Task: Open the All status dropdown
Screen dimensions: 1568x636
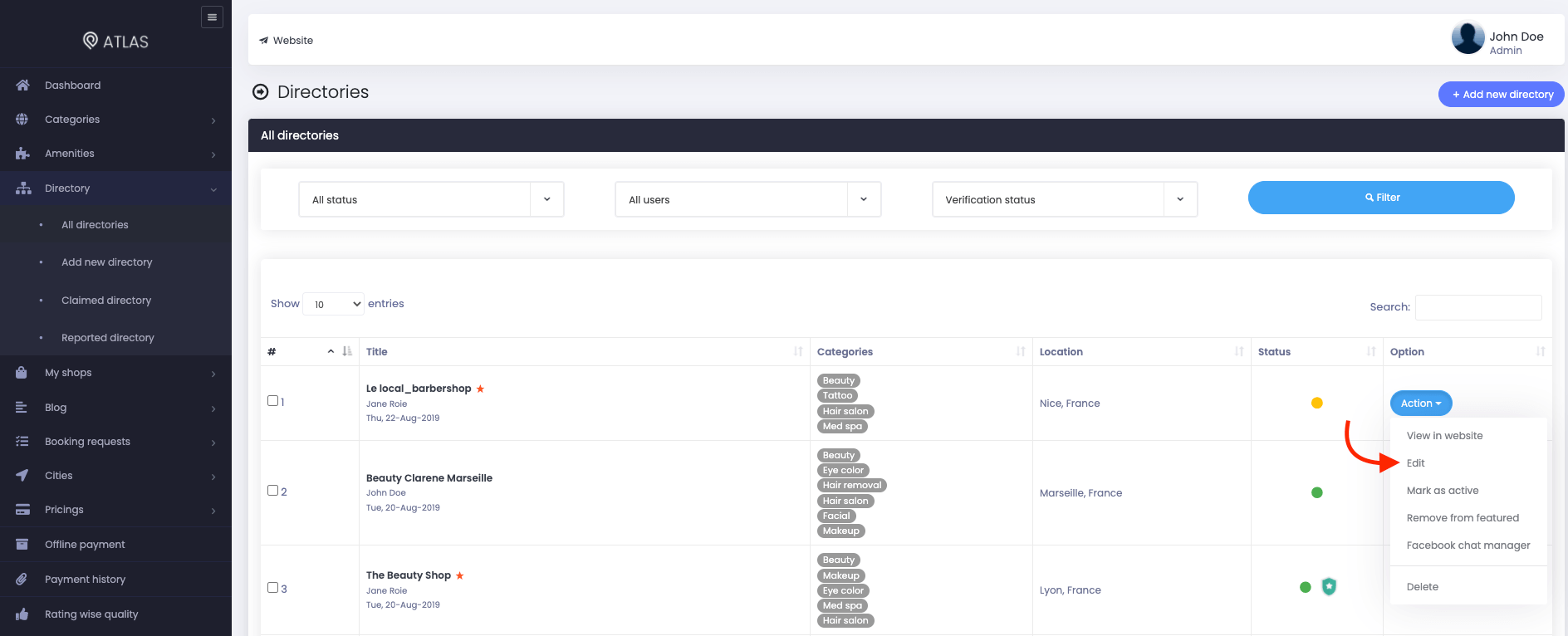Action: 431,199
